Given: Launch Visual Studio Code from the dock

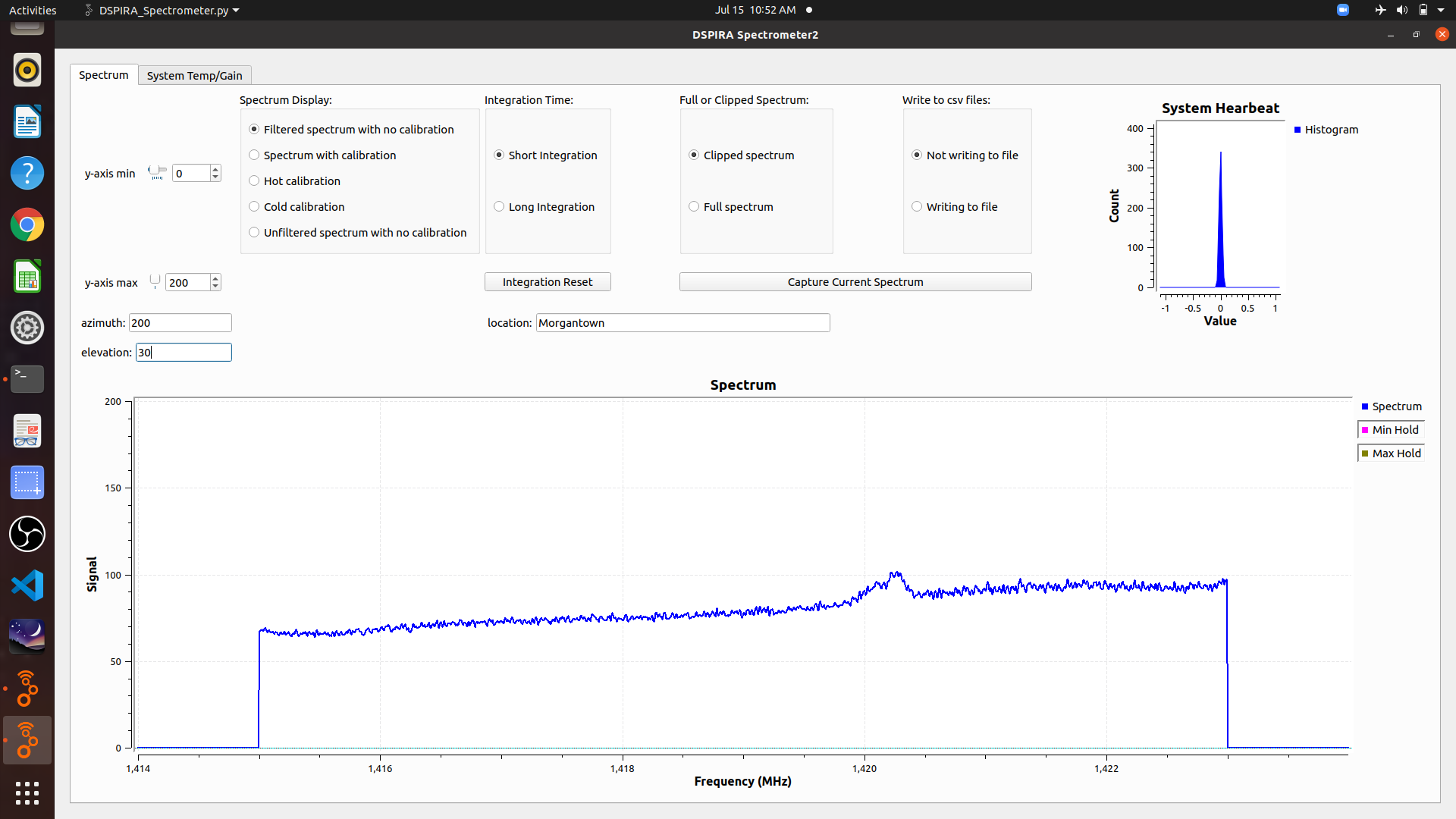Looking at the screenshot, I should 27,586.
